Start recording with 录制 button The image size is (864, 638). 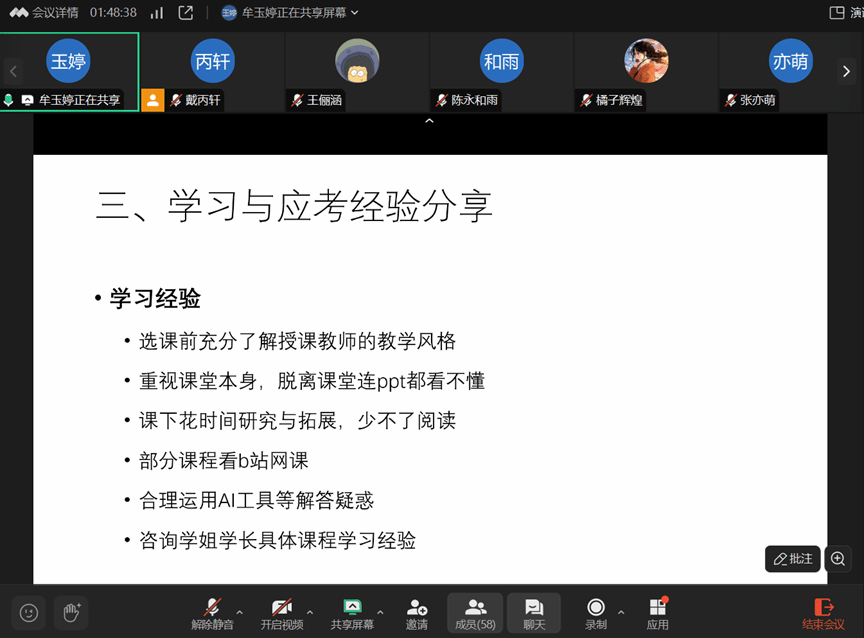[x=596, y=612]
